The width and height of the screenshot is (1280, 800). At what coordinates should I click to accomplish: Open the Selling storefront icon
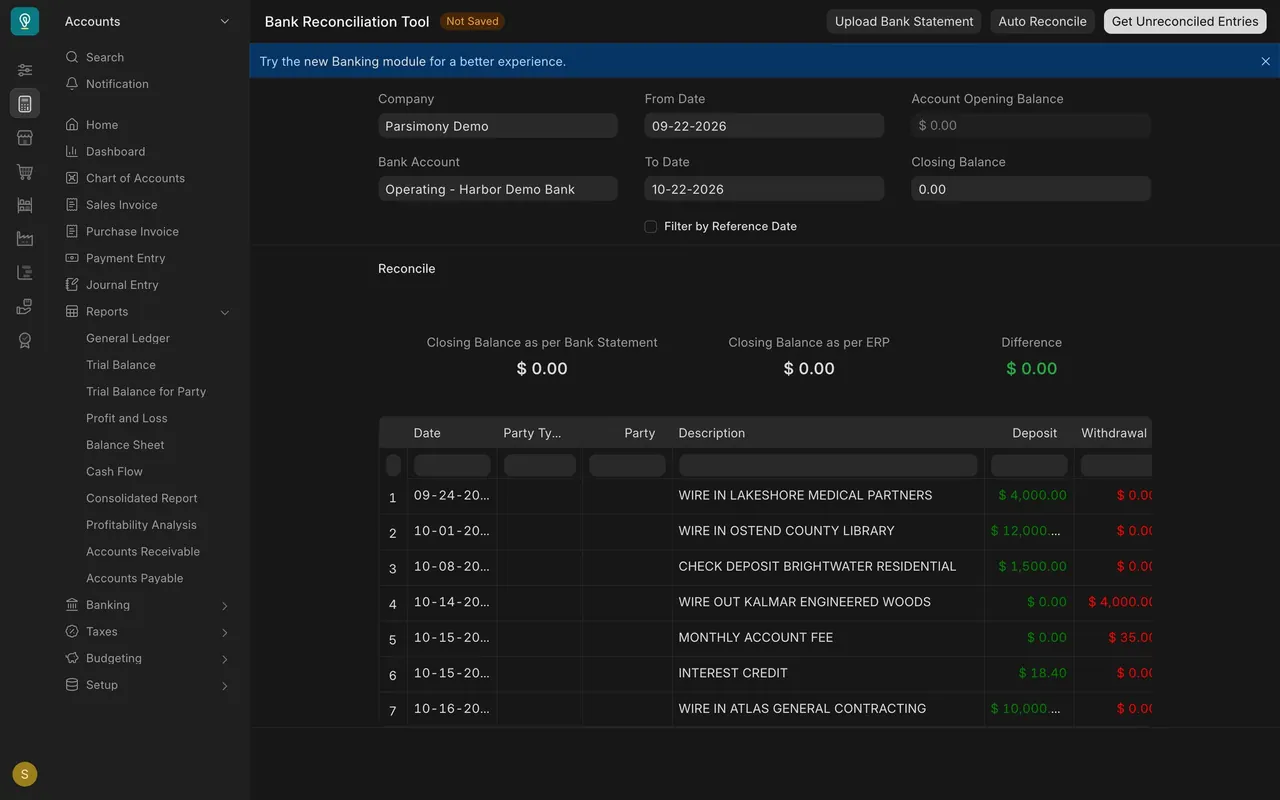coord(25,138)
